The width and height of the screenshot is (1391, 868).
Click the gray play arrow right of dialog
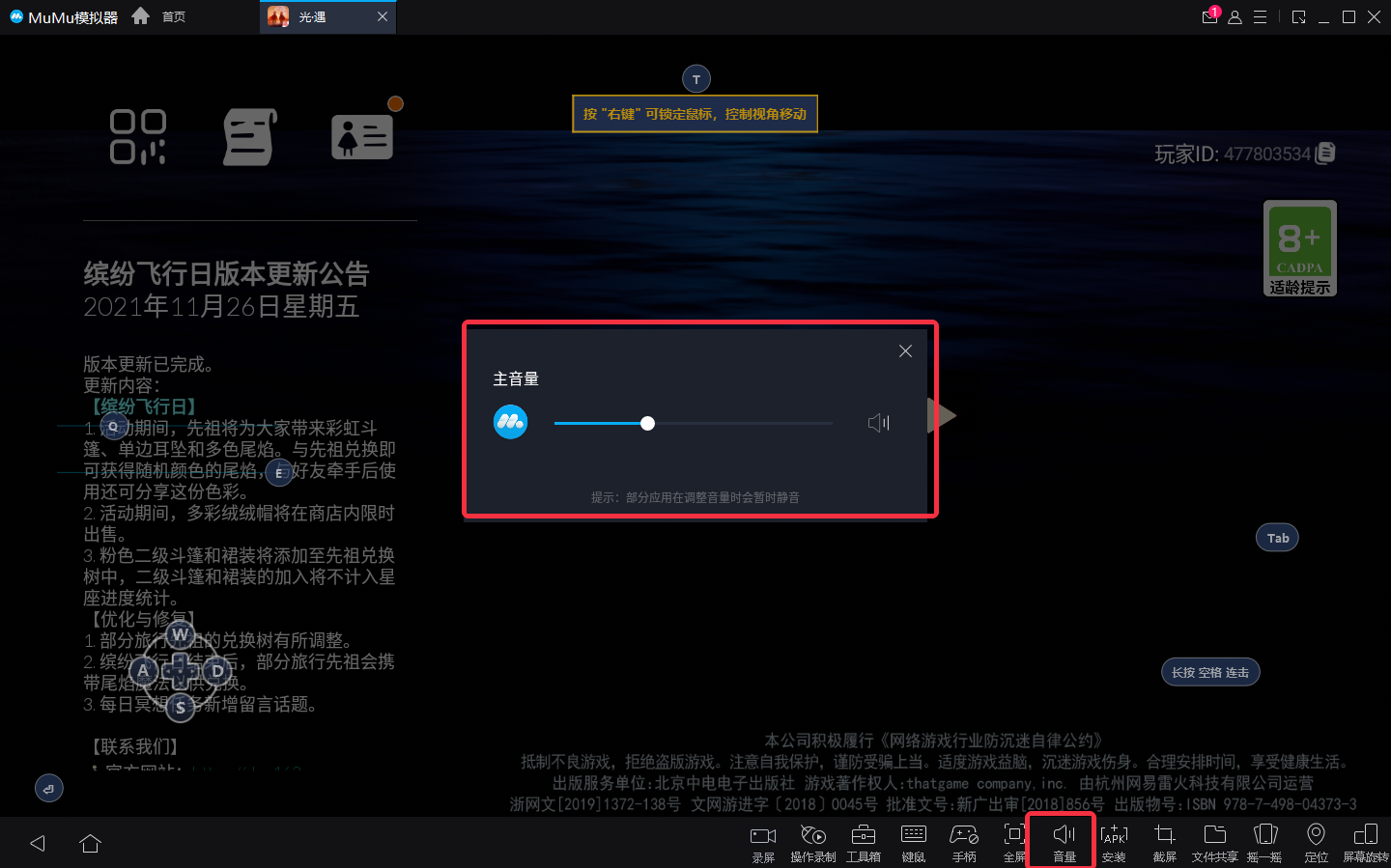tap(942, 416)
